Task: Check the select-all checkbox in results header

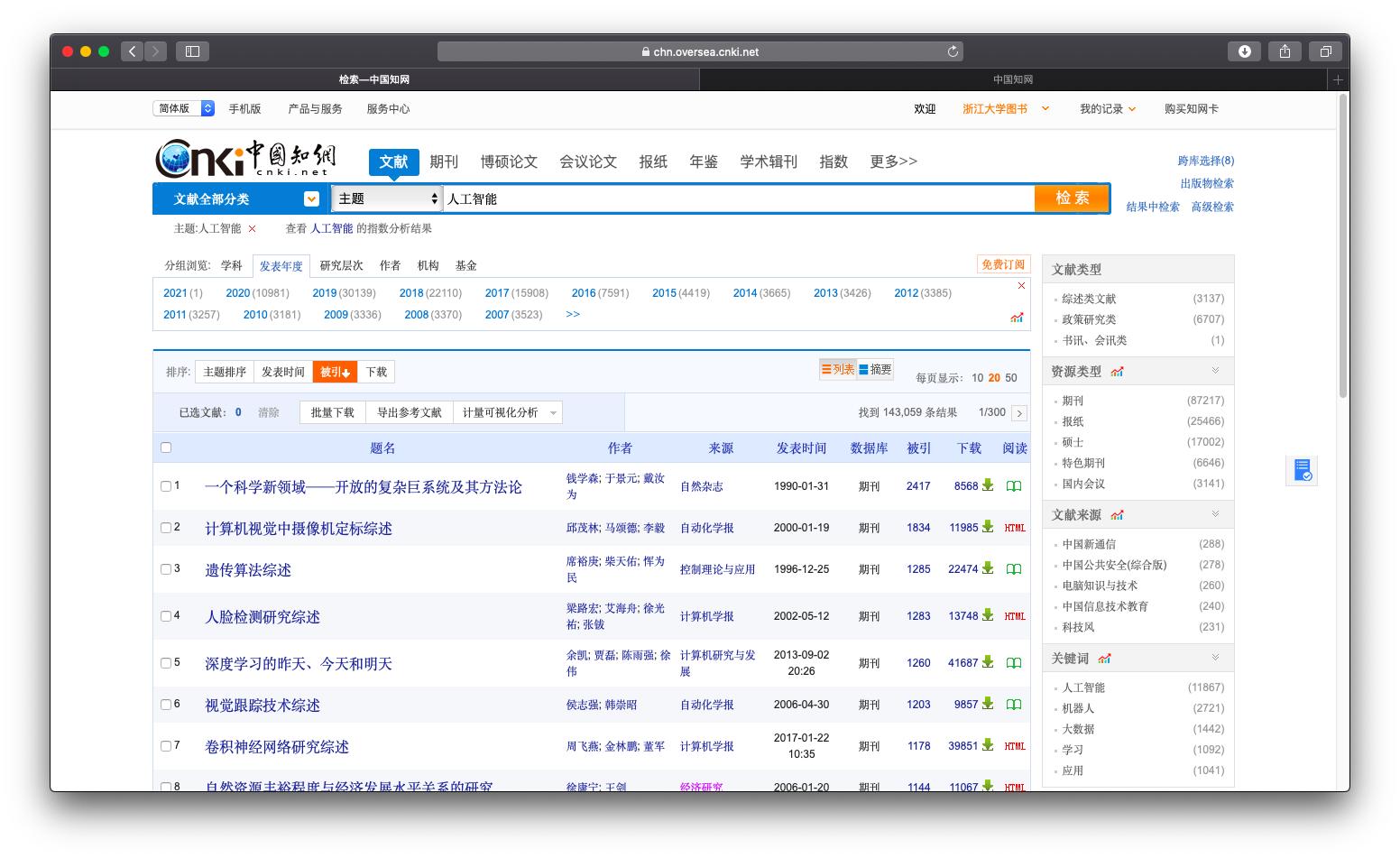Action: [x=166, y=447]
